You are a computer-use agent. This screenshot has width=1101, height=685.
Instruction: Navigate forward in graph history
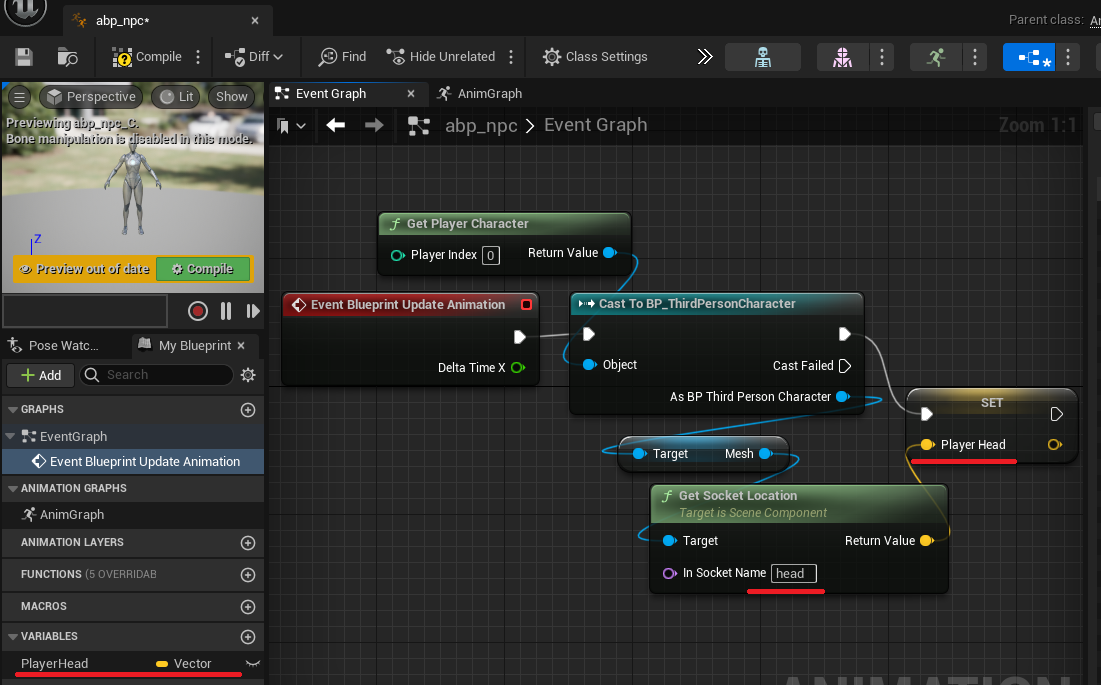coord(374,125)
